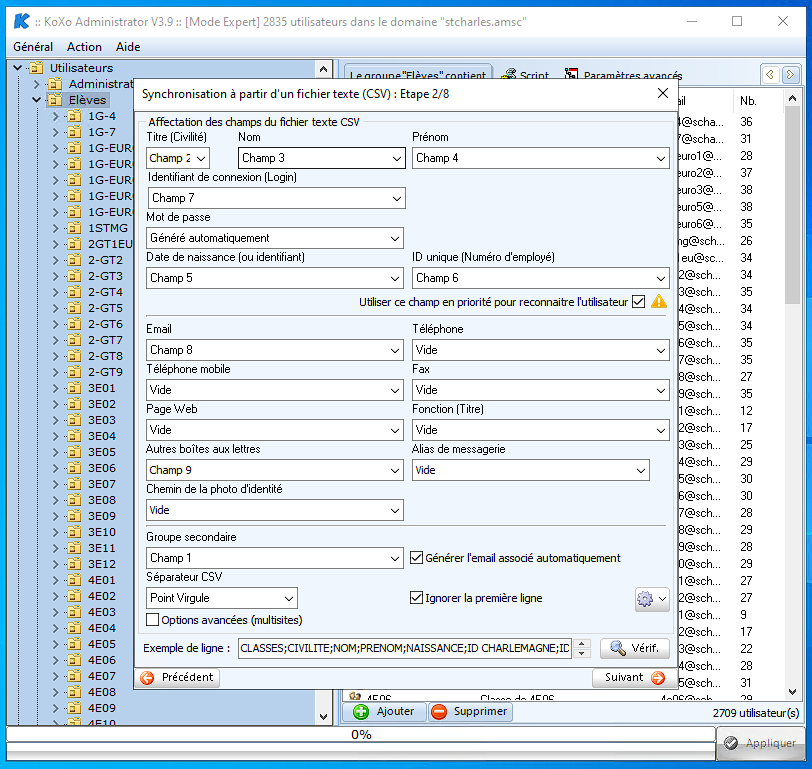Open the Identifiant de connexion dropdown
Image resolution: width=812 pixels, height=769 pixels.
277,198
